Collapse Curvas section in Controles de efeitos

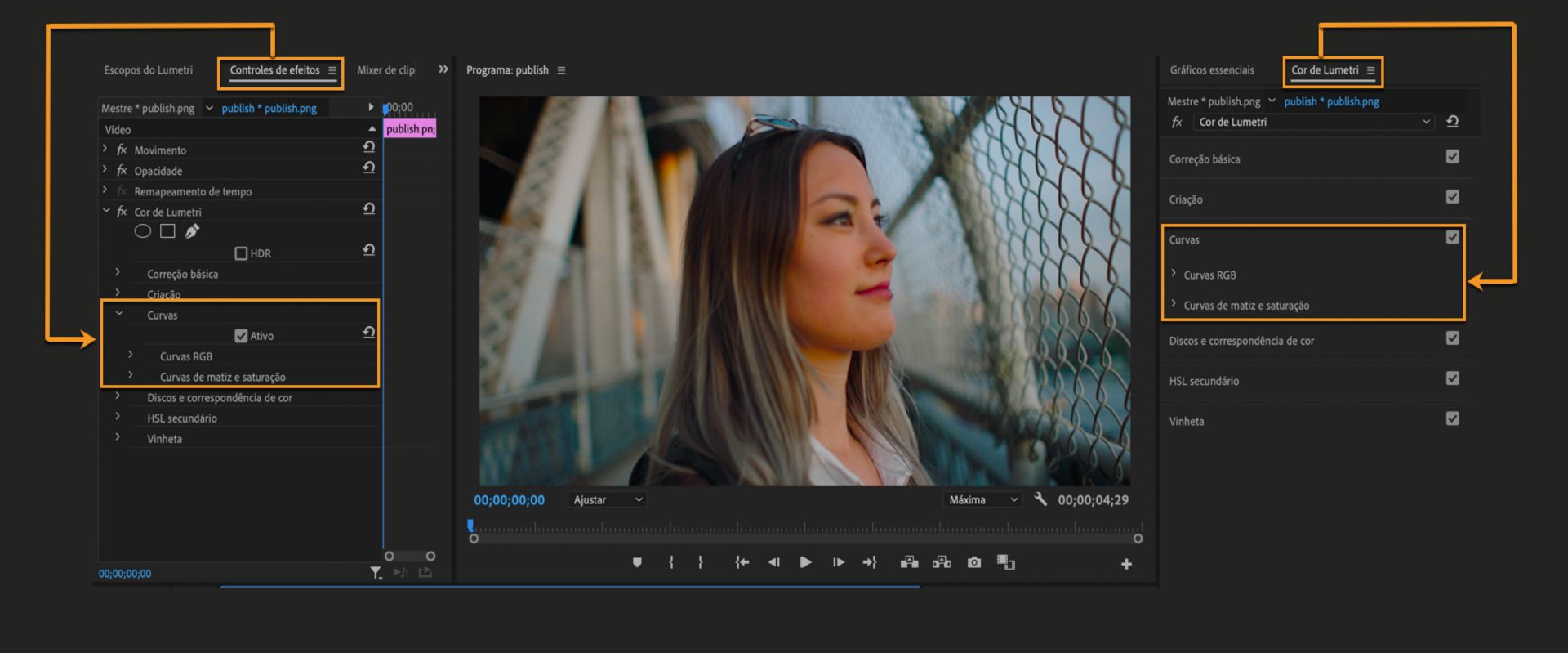click(x=119, y=313)
